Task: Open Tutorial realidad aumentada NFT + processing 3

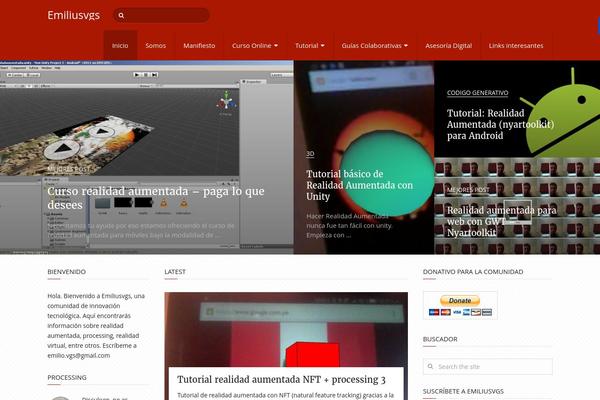Action: (281, 379)
